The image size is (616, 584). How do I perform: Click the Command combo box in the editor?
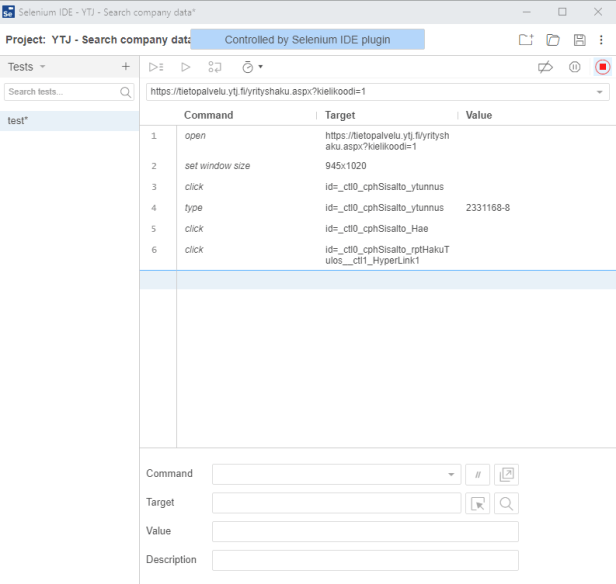coord(336,474)
